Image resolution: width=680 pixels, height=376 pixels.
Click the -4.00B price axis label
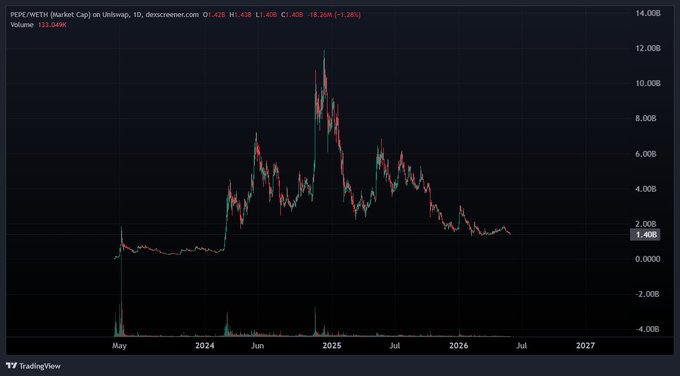647,329
